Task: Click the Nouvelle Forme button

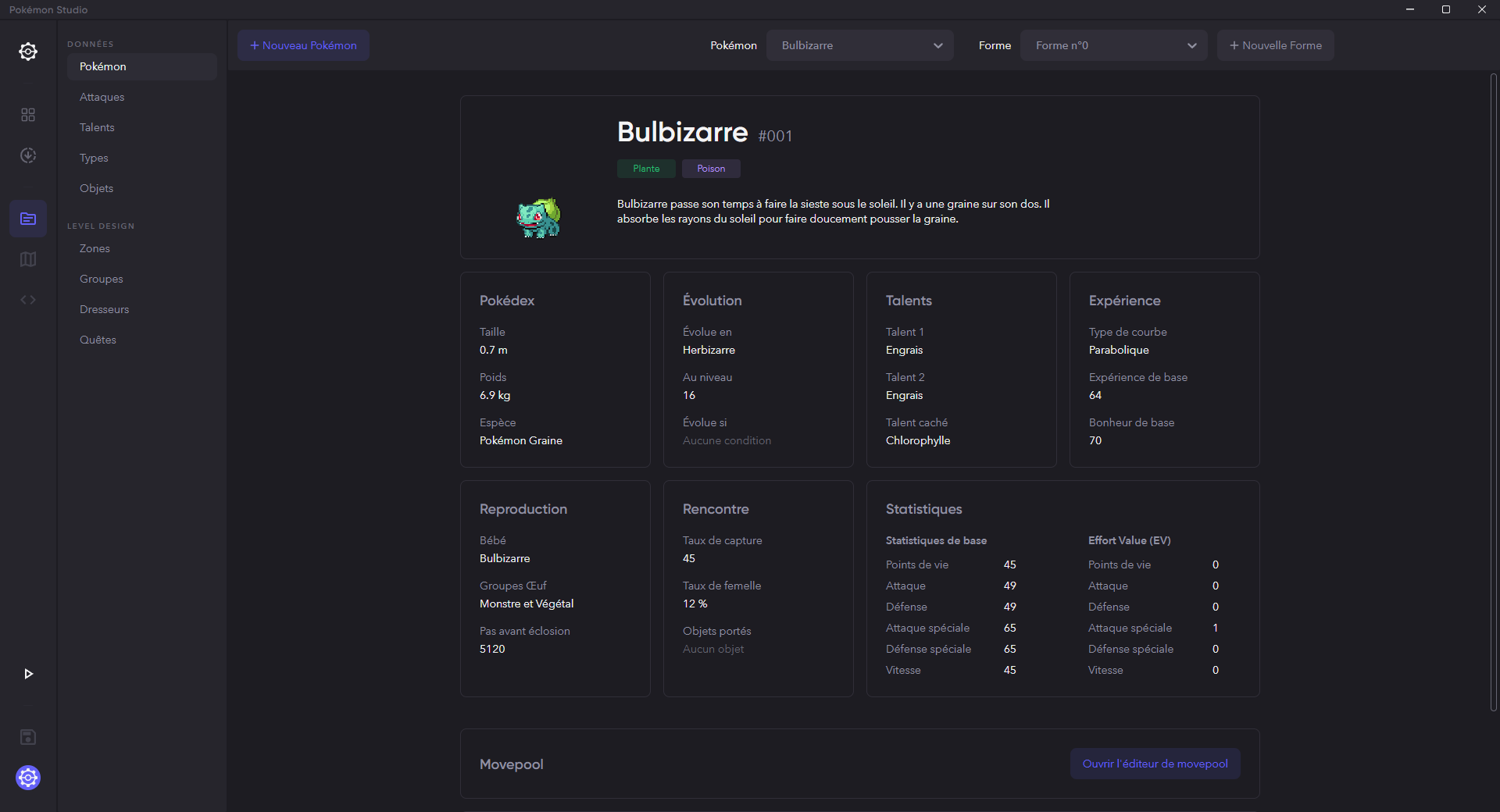Action: click(x=1275, y=45)
